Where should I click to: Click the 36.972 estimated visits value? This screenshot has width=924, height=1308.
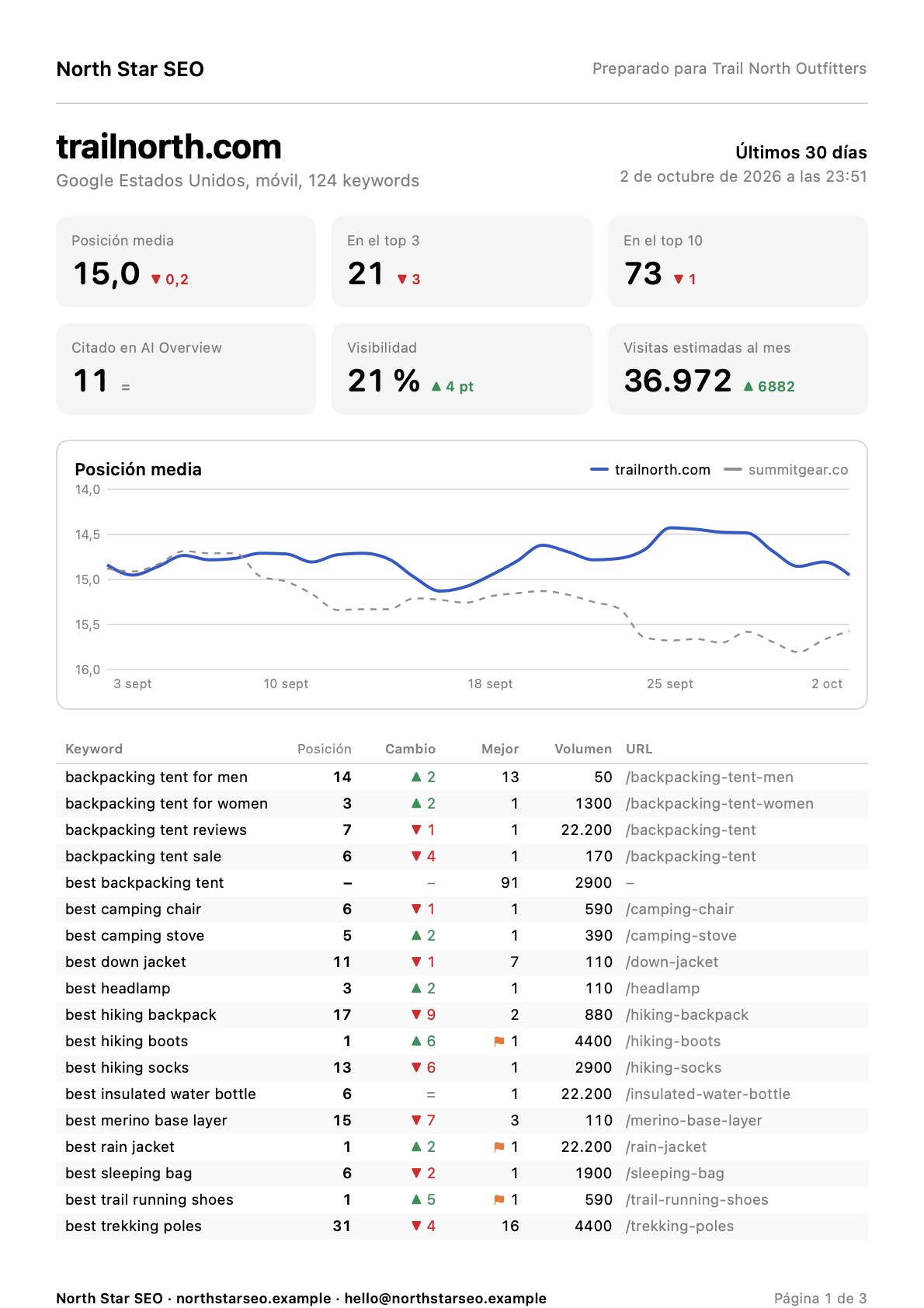[678, 381]
